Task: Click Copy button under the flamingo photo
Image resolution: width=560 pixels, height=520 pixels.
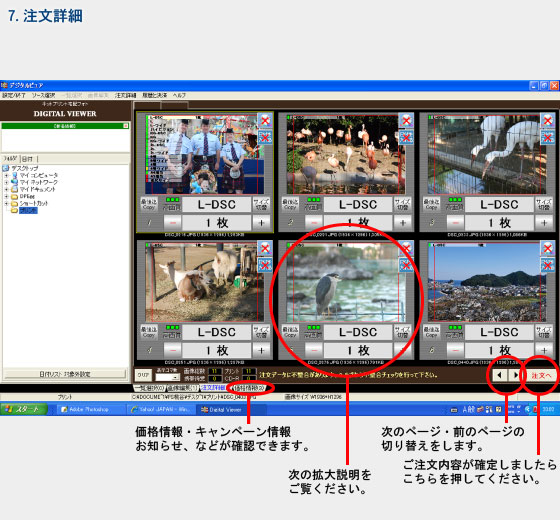Action: [290, 205]
